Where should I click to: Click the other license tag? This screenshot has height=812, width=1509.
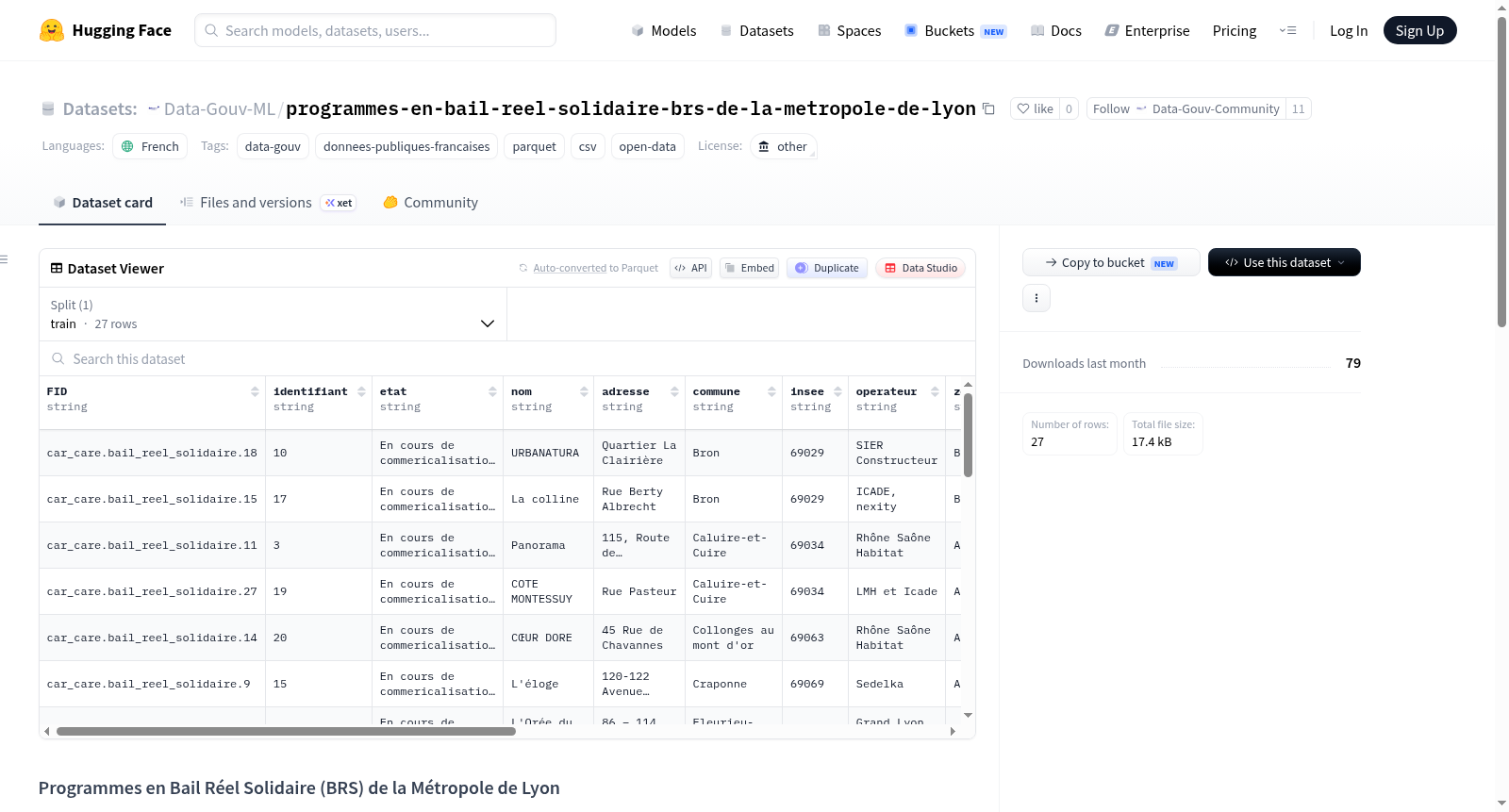point(783,146)
